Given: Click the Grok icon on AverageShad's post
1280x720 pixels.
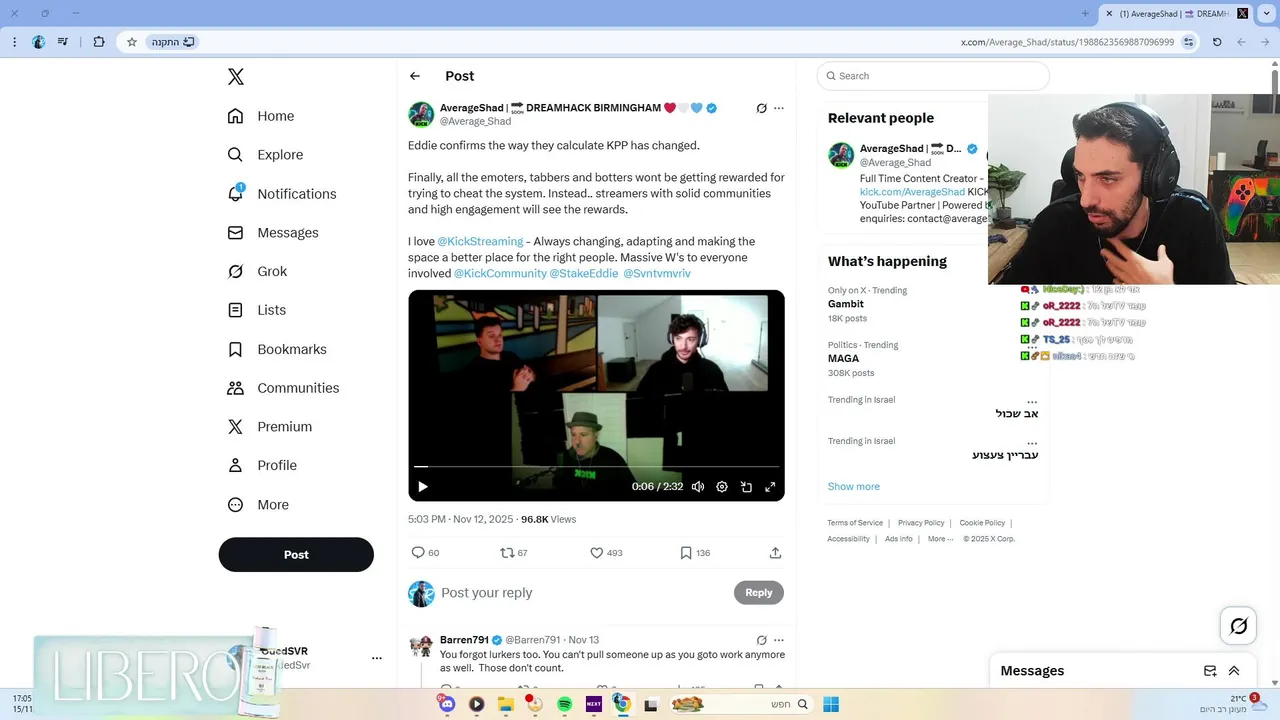Looking at the screenshot, I should click(x=761, y=108).
